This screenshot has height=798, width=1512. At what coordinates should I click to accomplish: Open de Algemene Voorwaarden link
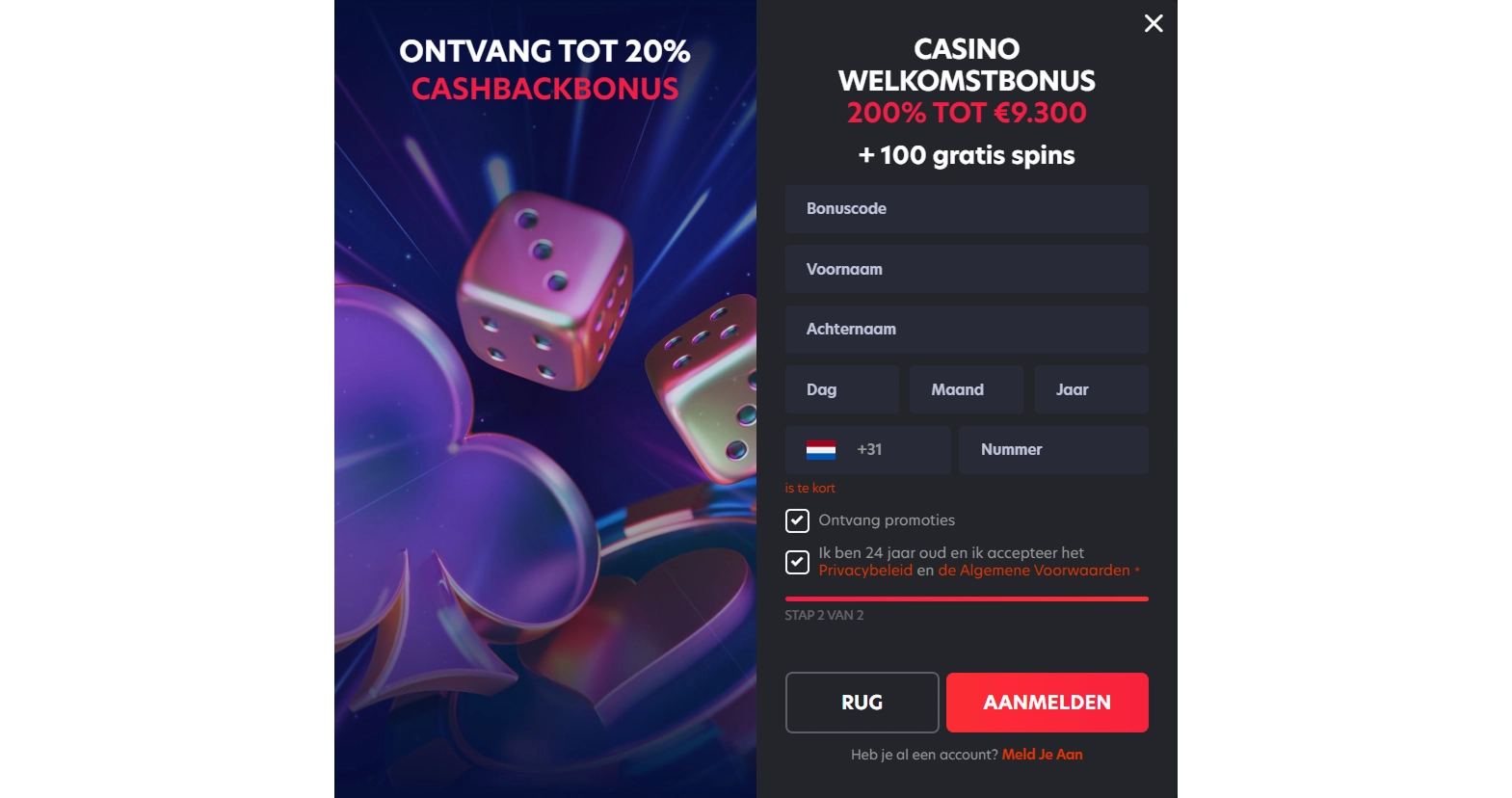(x=1034, y=571)
